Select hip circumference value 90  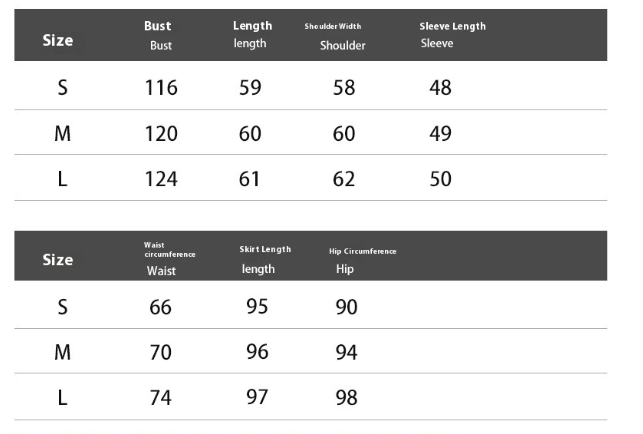pyautogui.click(x=346, y=307)
